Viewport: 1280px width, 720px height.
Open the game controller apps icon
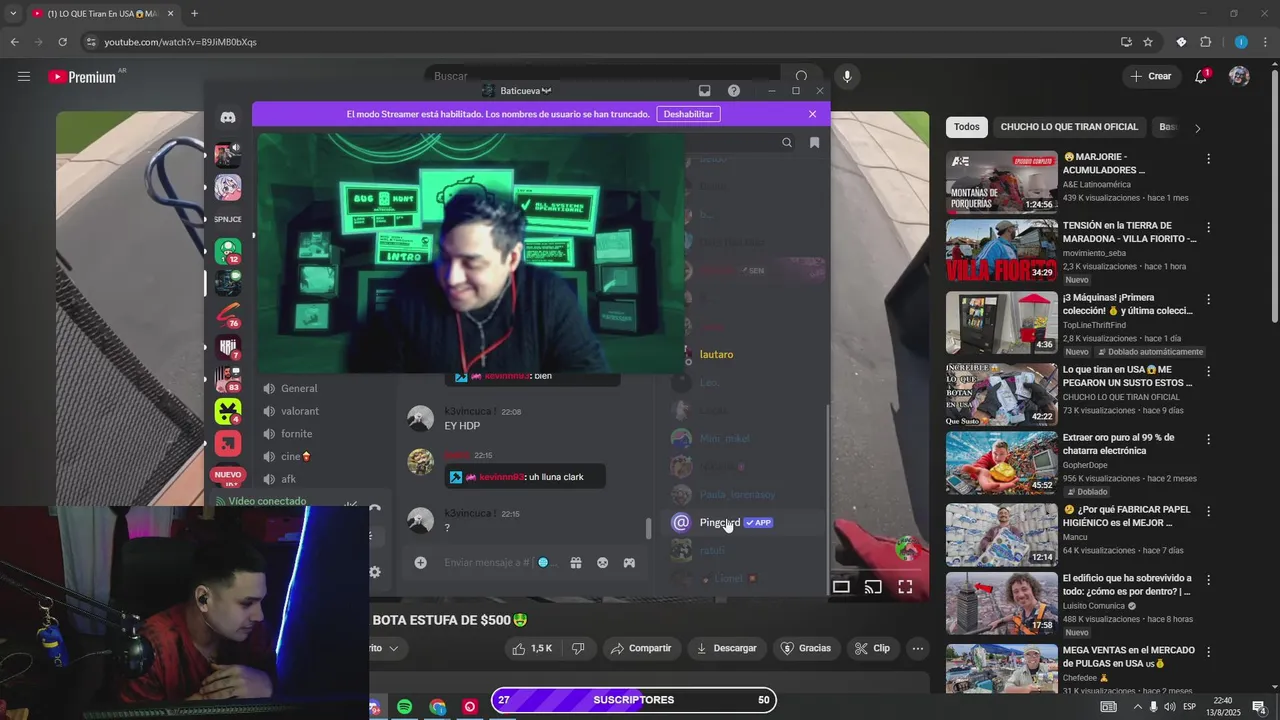(629, 563)
